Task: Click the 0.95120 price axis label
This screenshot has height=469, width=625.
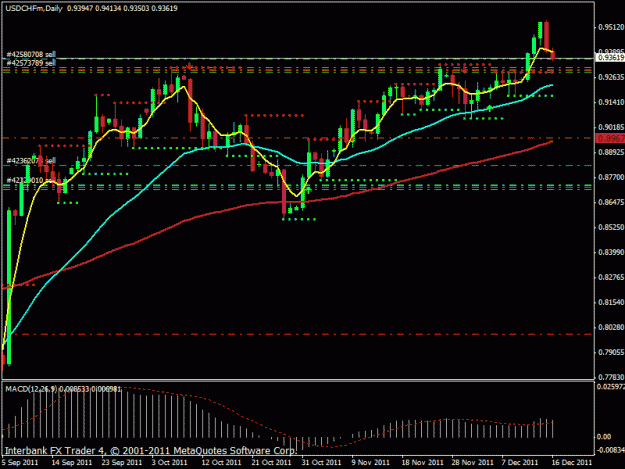Action: [611, 27]
